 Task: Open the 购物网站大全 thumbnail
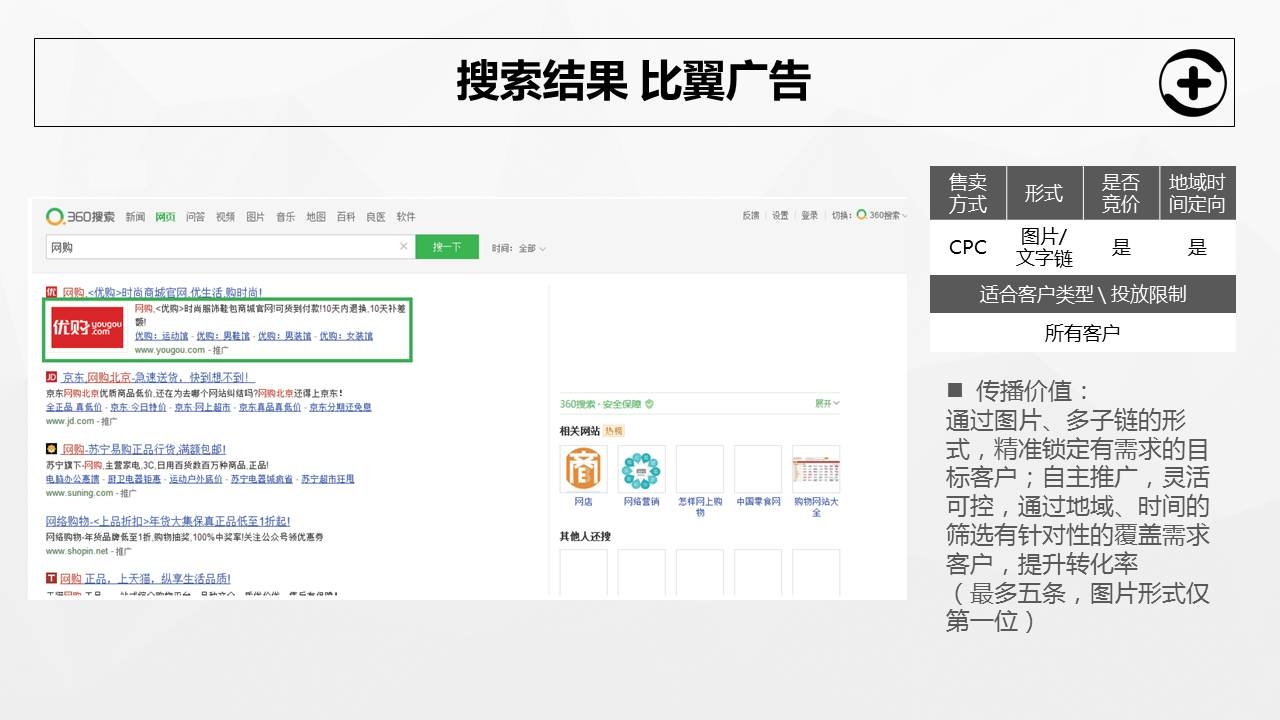[x=815, y=470]
